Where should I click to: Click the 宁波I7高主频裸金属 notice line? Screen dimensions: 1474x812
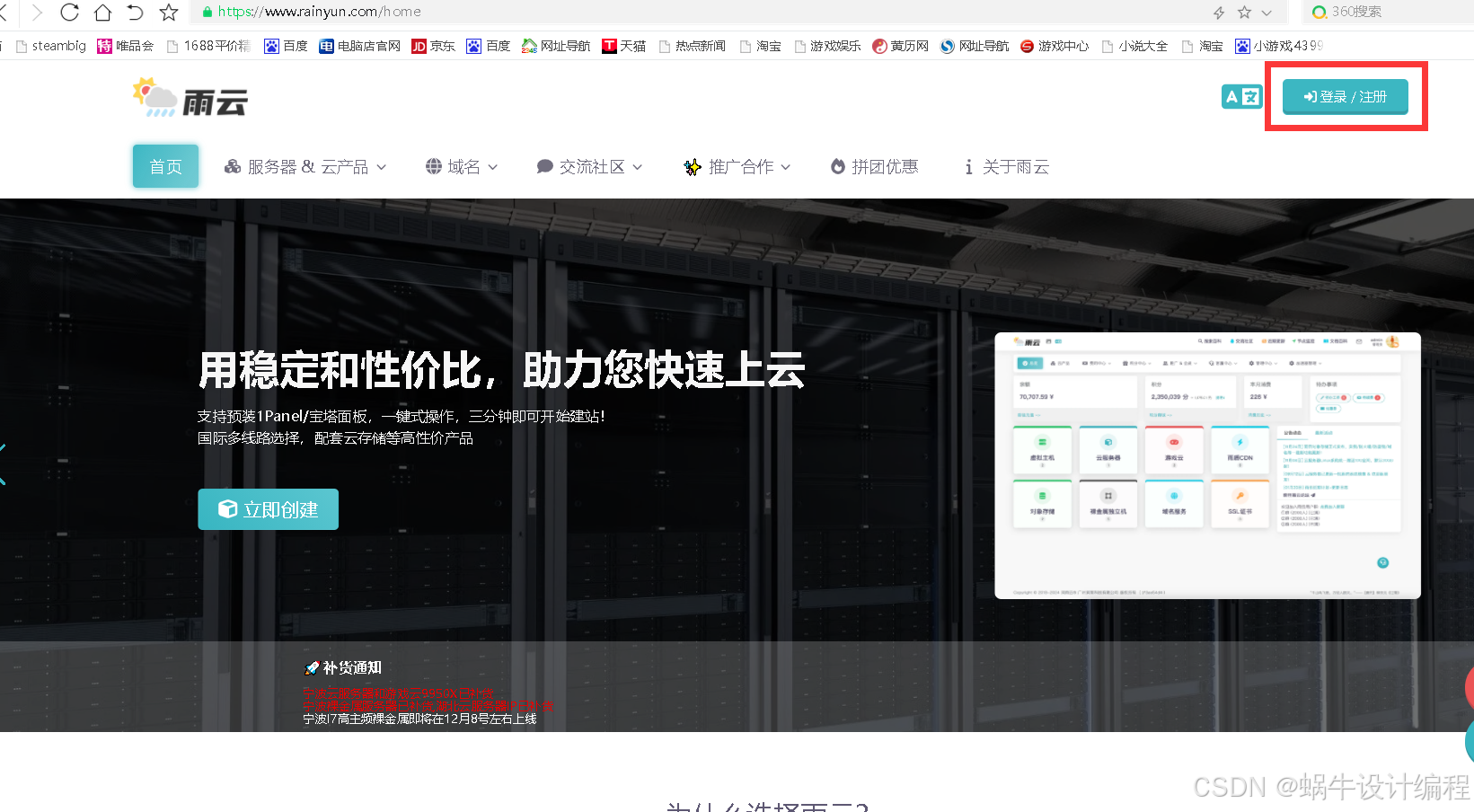(x=419, y=719)
